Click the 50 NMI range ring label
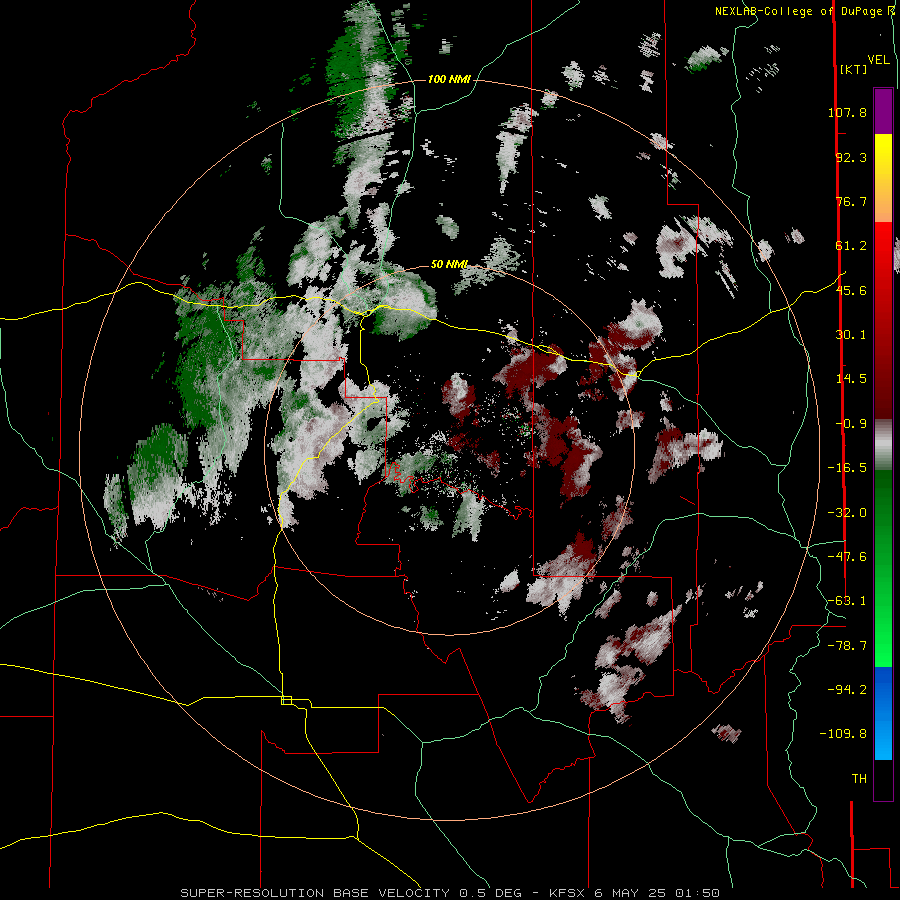Image resolution: width=900 pixels, height=900 pixels. (449, 265)
